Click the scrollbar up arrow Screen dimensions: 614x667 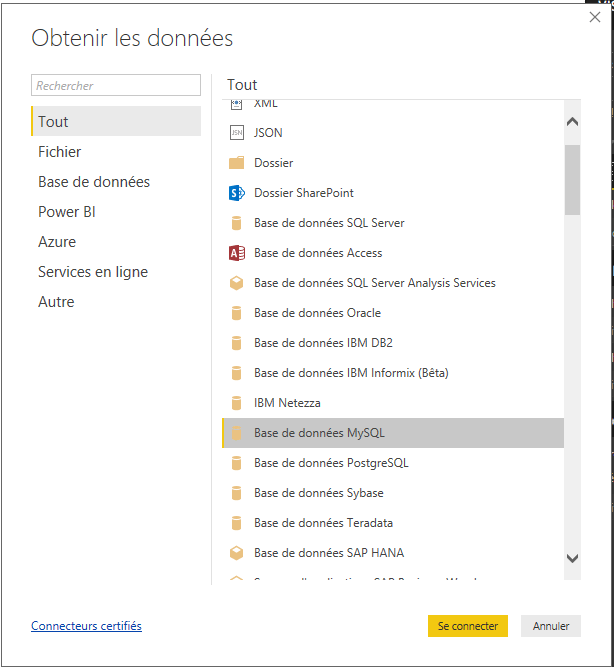572,122
